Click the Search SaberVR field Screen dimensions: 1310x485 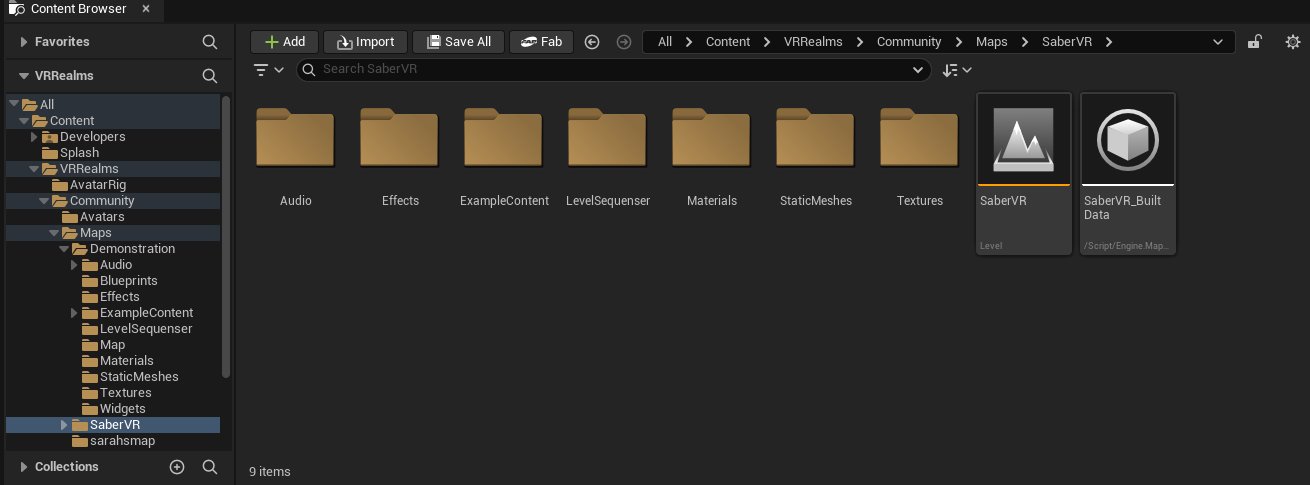click(x=613, y=70)
